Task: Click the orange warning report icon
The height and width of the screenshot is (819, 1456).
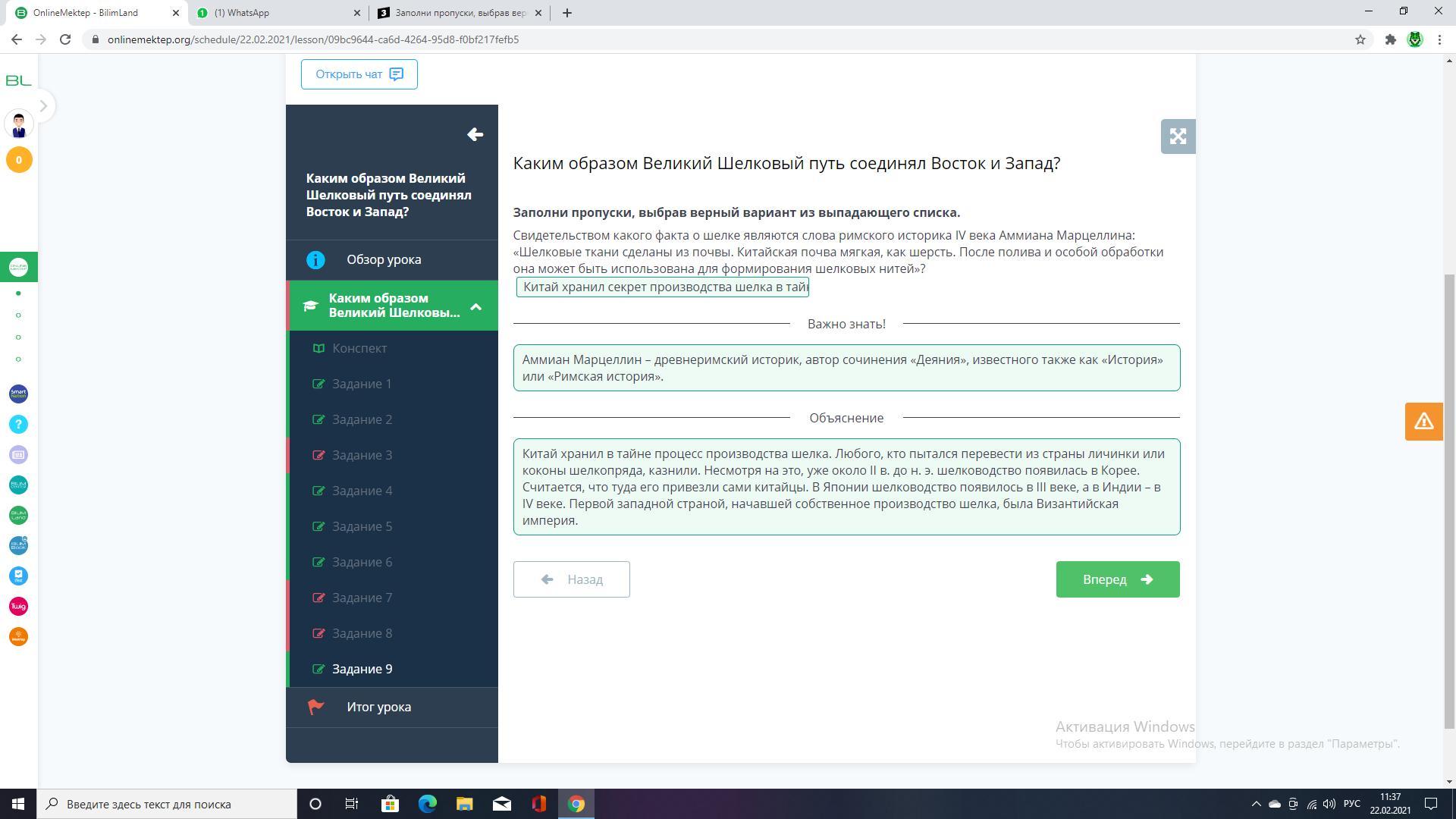Action: coord(1423,422)
